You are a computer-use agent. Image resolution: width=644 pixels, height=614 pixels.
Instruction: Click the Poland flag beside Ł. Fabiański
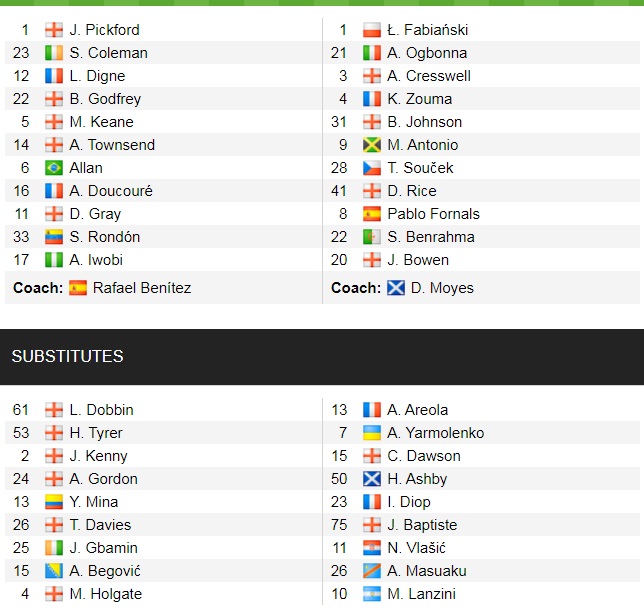pyautogui.click(x=372, y=30)
